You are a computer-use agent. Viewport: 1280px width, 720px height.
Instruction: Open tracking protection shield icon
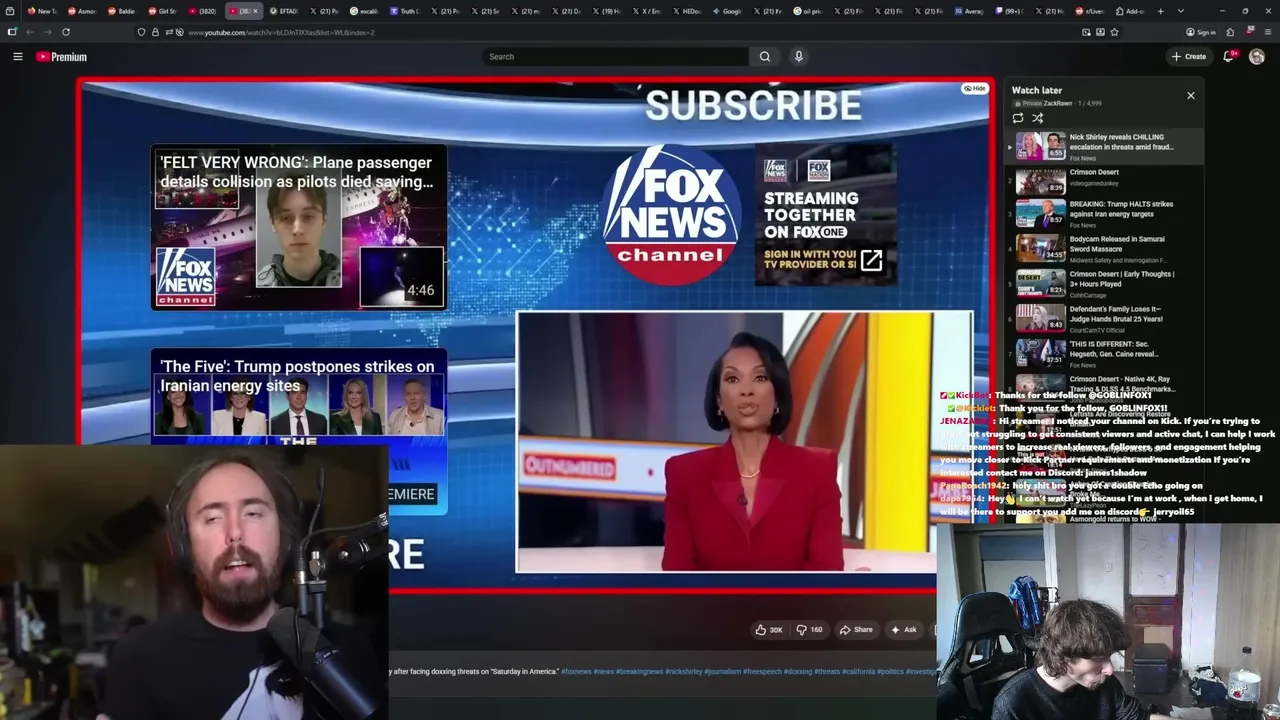click(141, 32)
